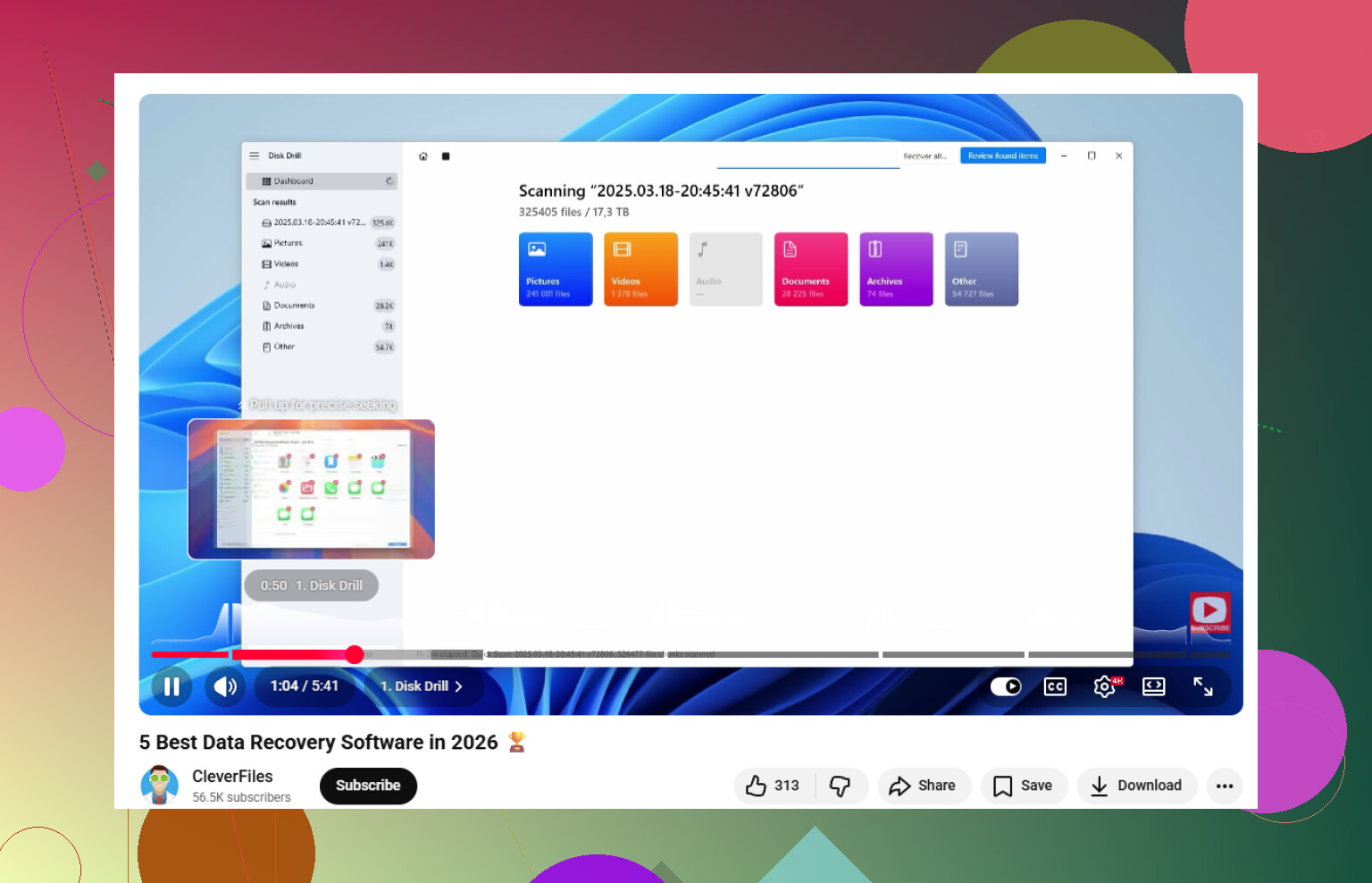
Task: Open the CleverFiles channel name link
Action: [232, 777]
